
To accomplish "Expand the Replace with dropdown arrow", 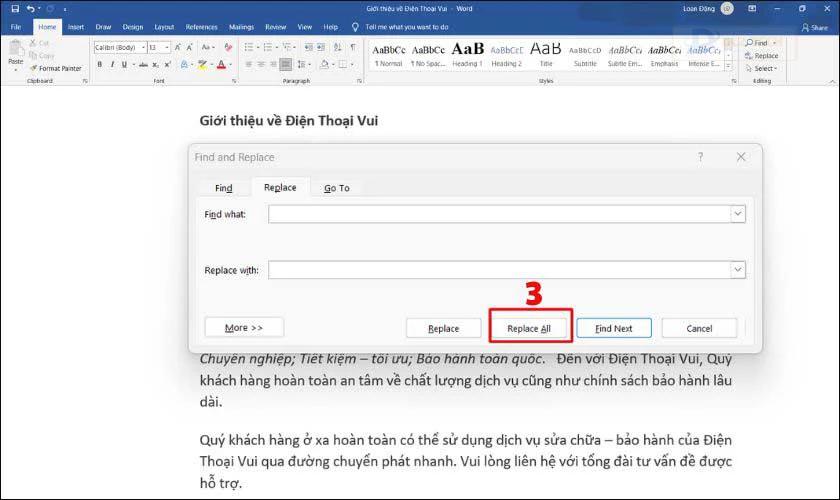I will pos(738,270).
